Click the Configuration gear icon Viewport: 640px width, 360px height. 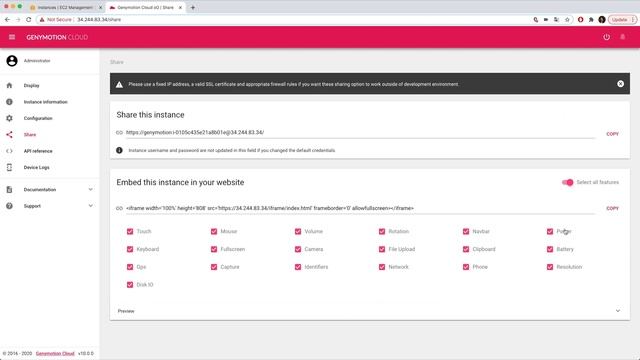point(9,118)
